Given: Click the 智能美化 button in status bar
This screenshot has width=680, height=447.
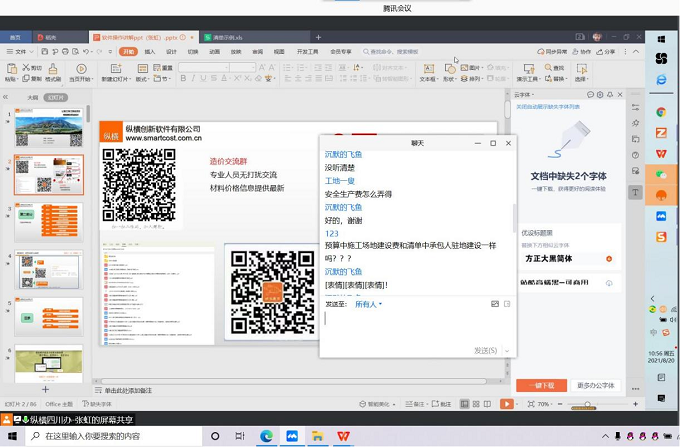Looking at the screenshot, I should pyautogui.click(x=378, y=404).
